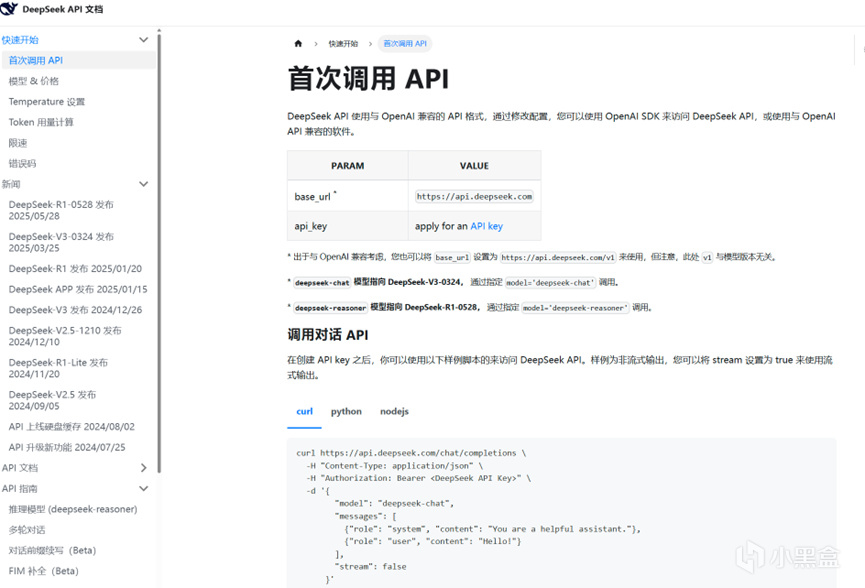Click the https://api.deepseek.com/v1 inline code
865x588 pixels.
click(558, 257)
